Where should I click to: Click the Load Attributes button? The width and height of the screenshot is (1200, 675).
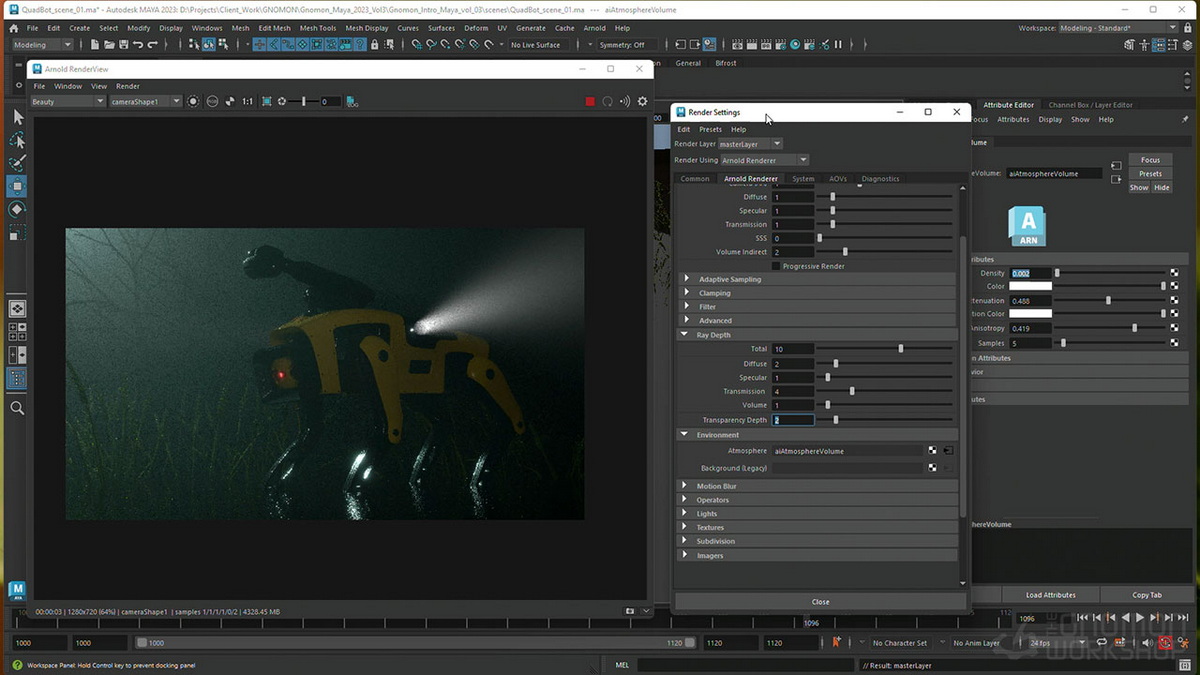(x=1050, y=595)
